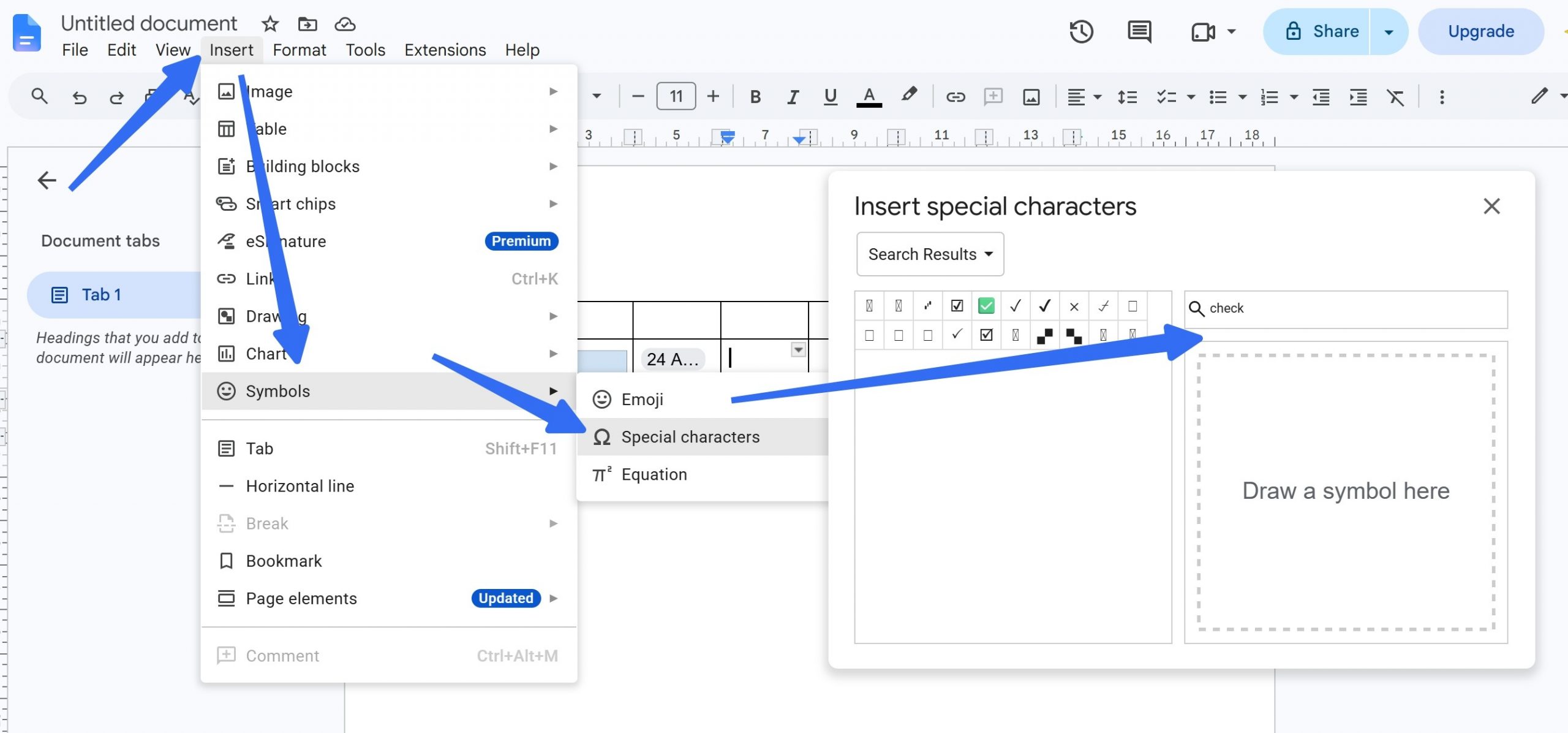Toggle bold formatting
Screen dimensions: 1568x733
(755, 97)
